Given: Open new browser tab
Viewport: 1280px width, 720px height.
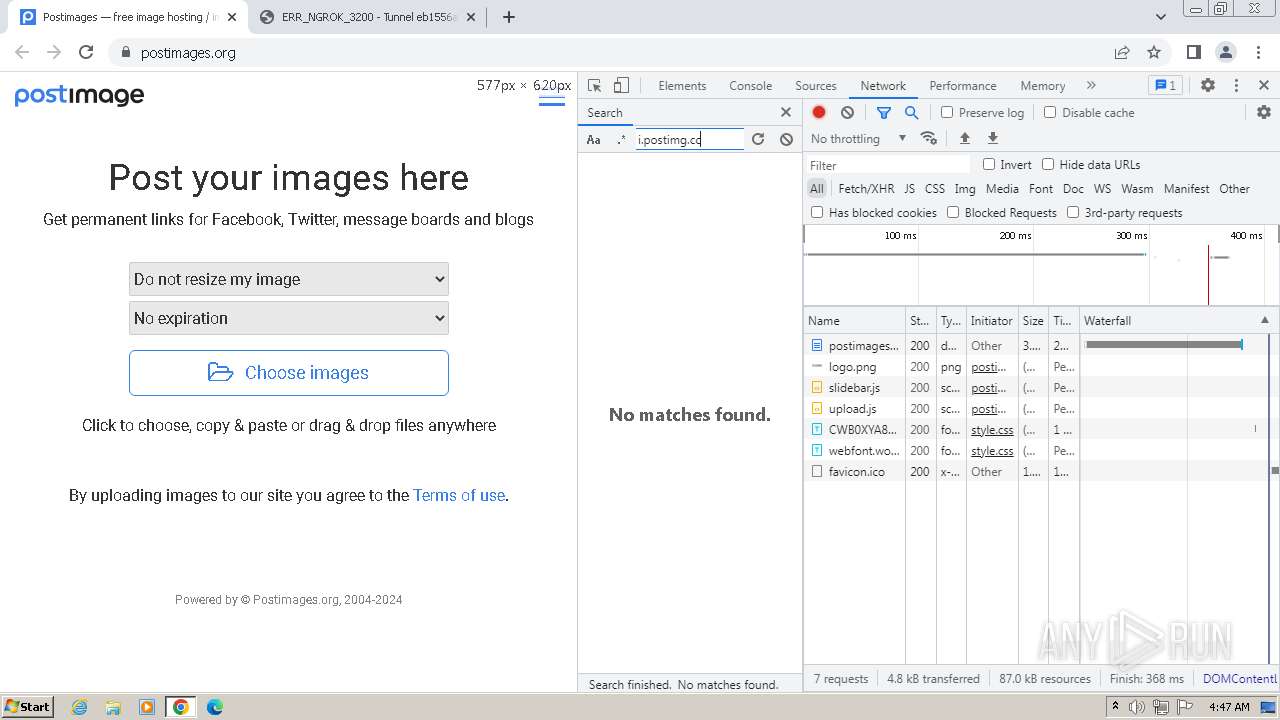Looking at the screenshot, I should coord(509,17).
